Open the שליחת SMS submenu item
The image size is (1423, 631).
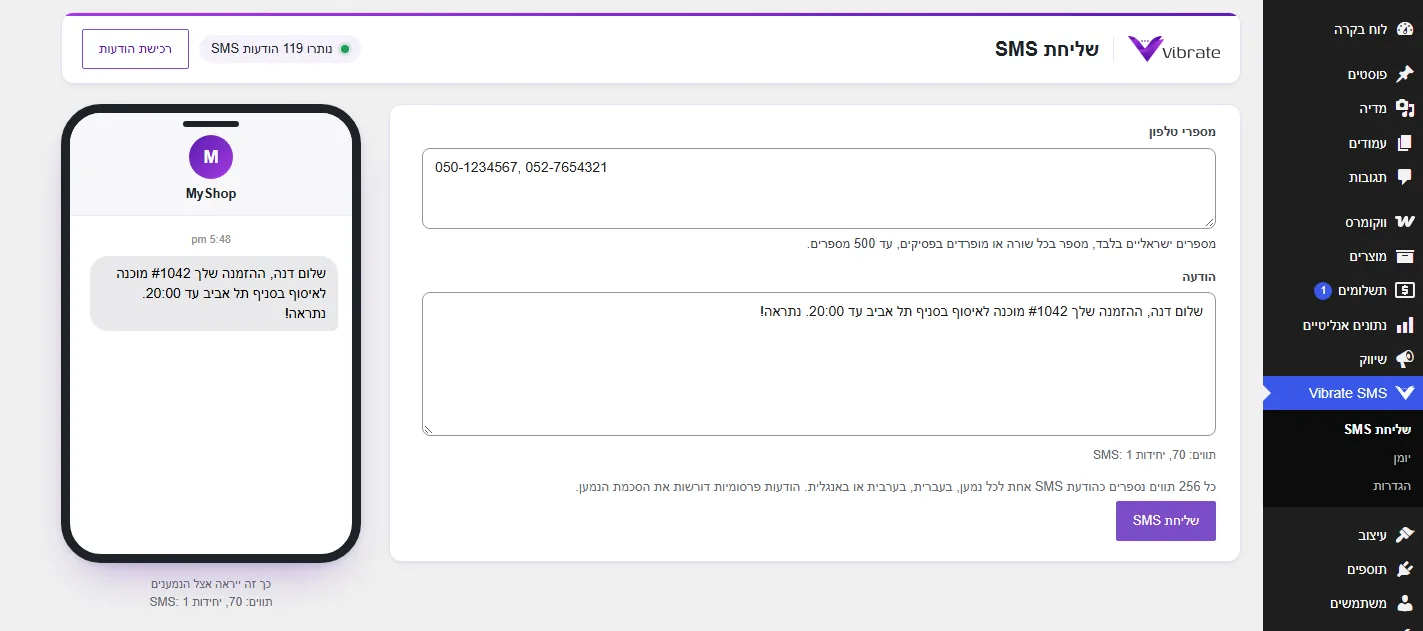pos(1377,429)
